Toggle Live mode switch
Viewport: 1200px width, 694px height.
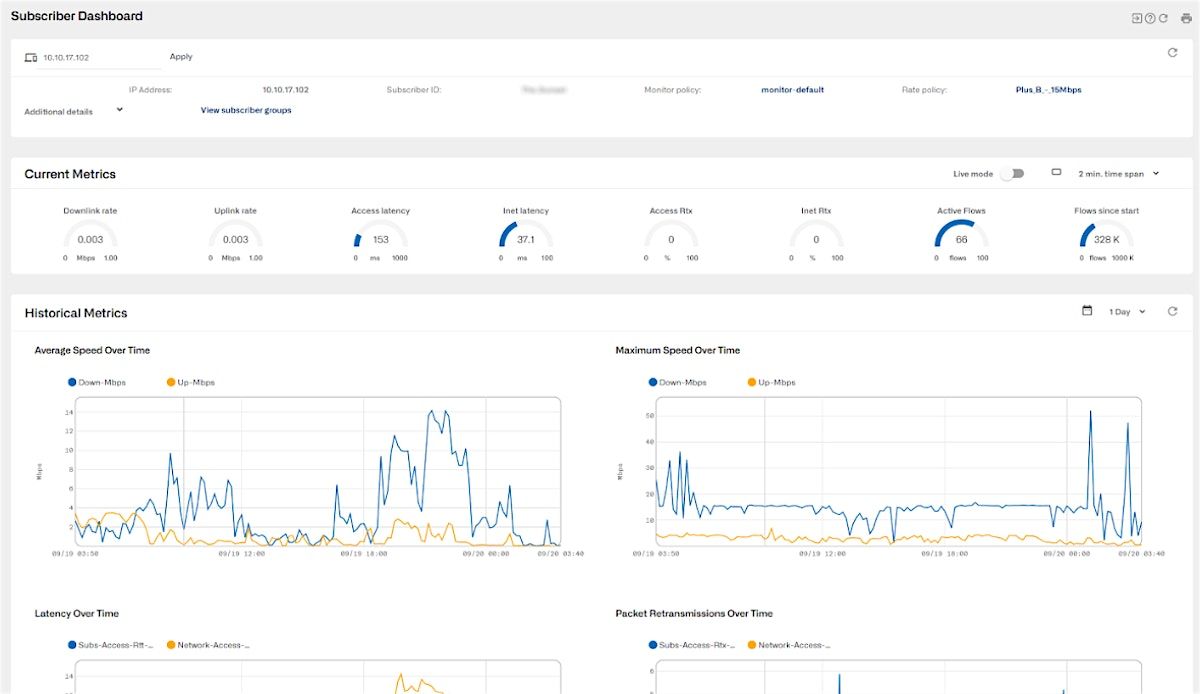[x=1013, y=174]
